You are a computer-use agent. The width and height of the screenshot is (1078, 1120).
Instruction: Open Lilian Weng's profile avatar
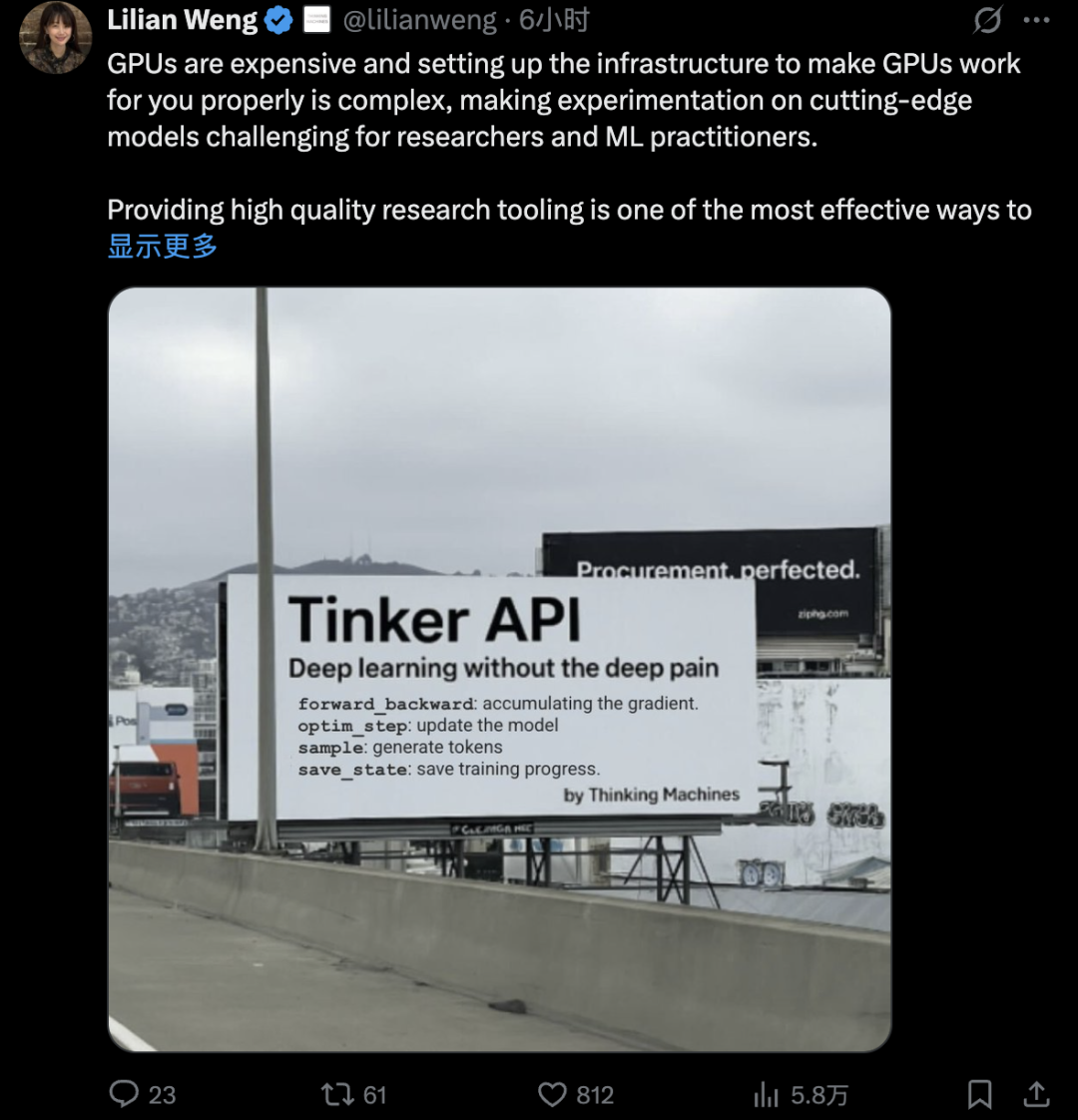point(56,38)
